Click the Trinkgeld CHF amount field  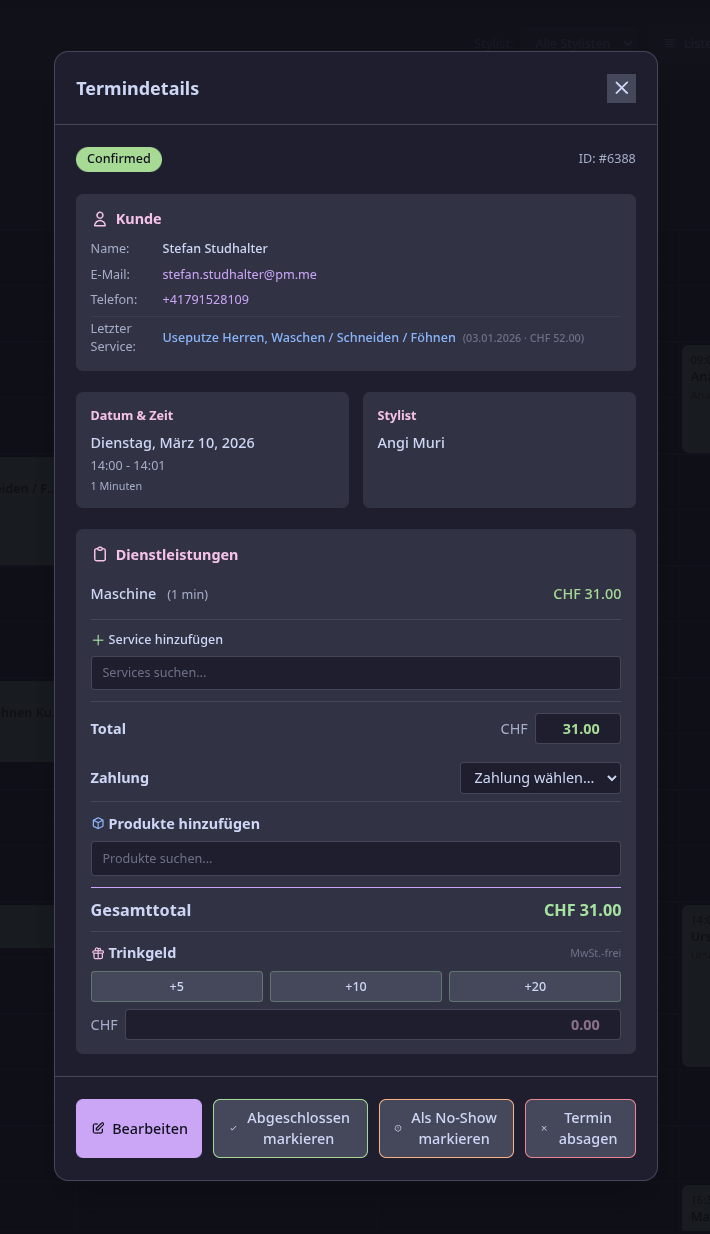(x=372, y=1024)
